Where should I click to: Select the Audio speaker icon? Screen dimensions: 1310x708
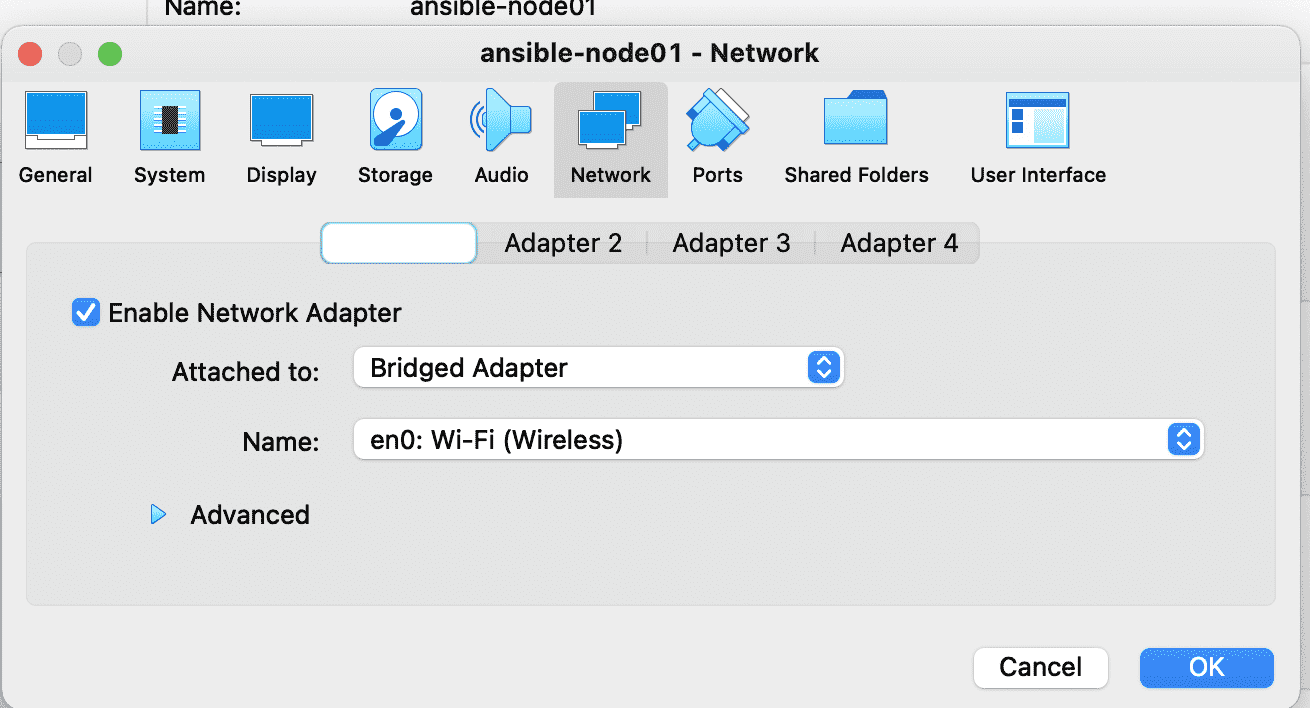(501, 120)
